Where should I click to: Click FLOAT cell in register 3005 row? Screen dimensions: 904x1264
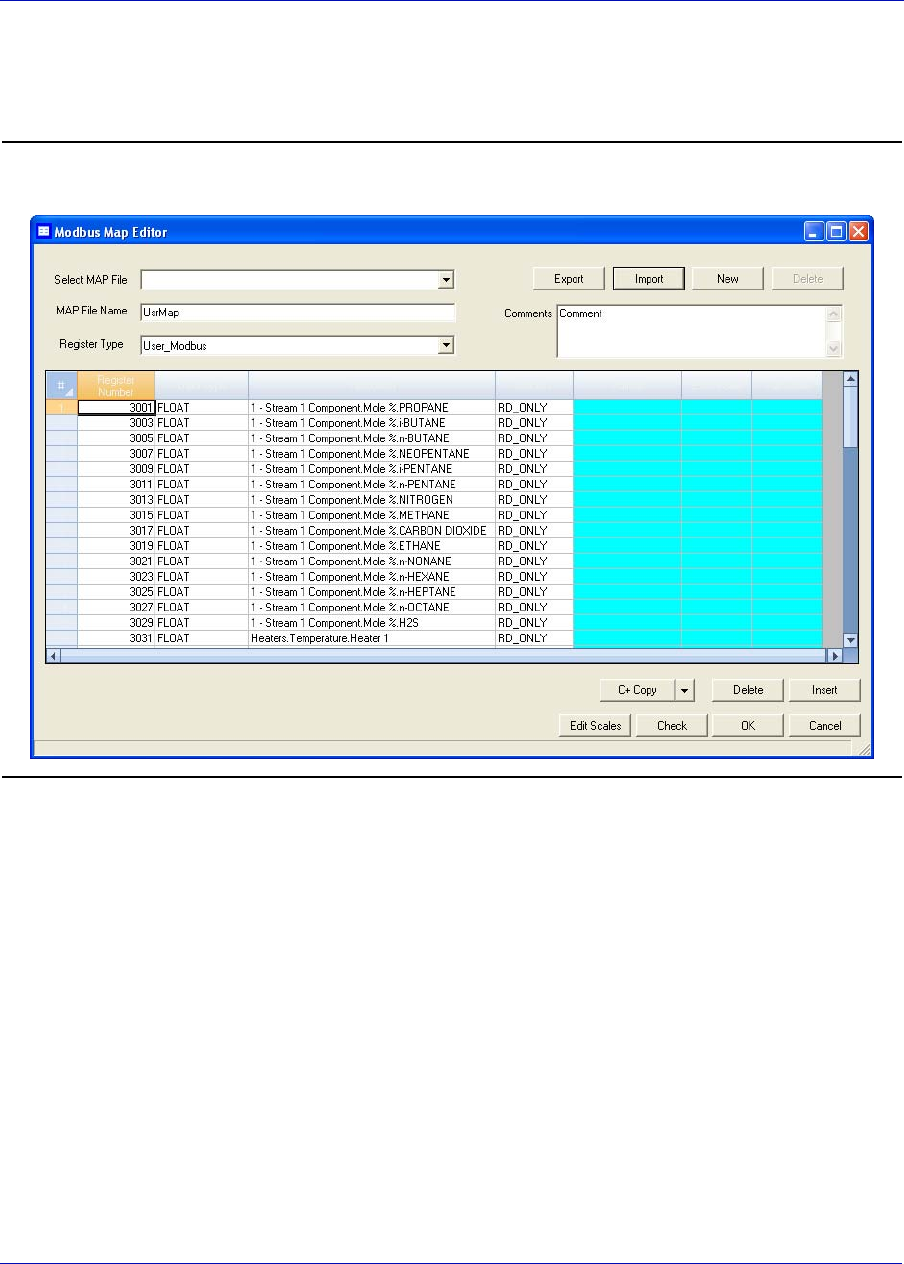(x=201, y=438)
